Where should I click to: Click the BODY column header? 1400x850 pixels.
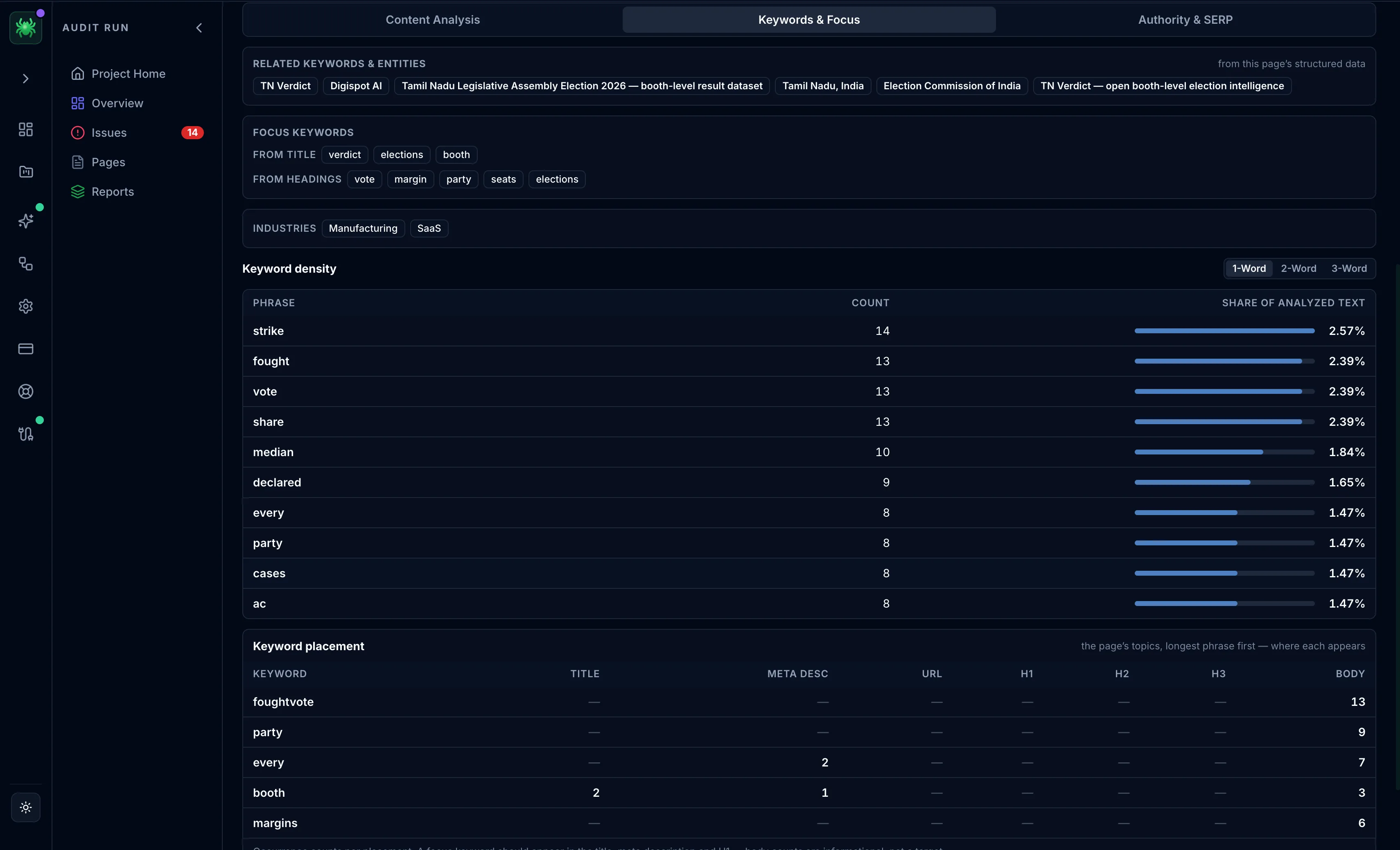pos(1350,674)
